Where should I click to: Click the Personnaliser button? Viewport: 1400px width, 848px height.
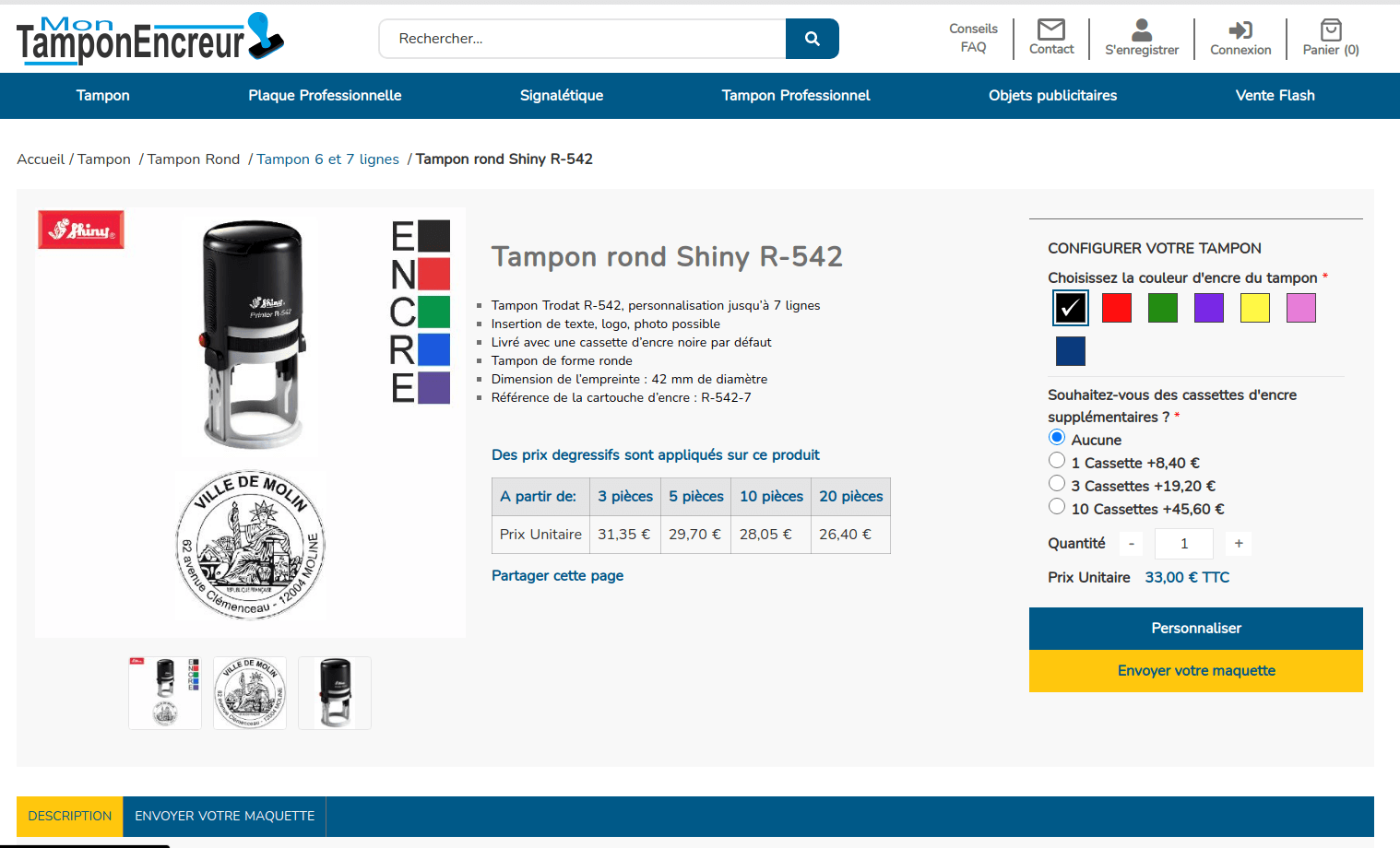(1196, 628)
